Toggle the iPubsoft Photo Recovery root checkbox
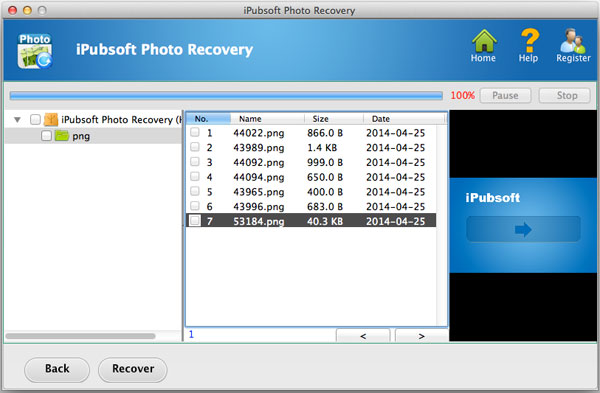The height and width of the screenshot is (393, 600). (35, 119)
